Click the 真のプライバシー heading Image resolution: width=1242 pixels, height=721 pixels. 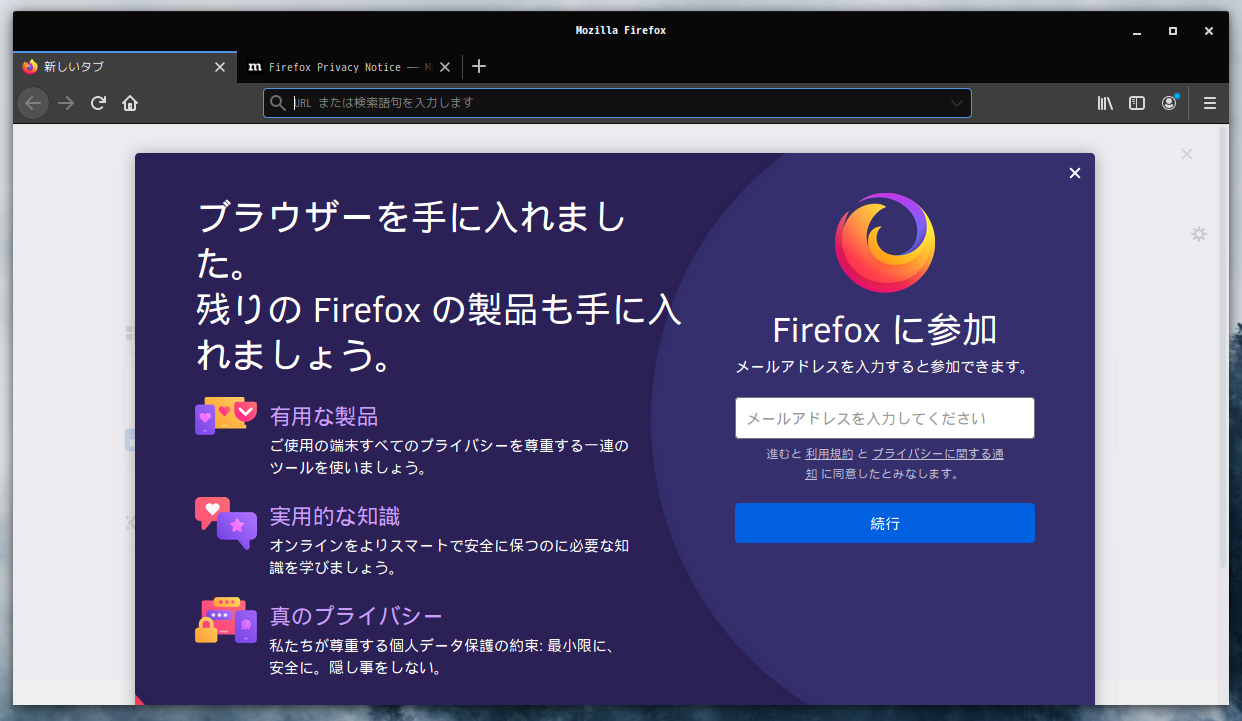point(356,615)
